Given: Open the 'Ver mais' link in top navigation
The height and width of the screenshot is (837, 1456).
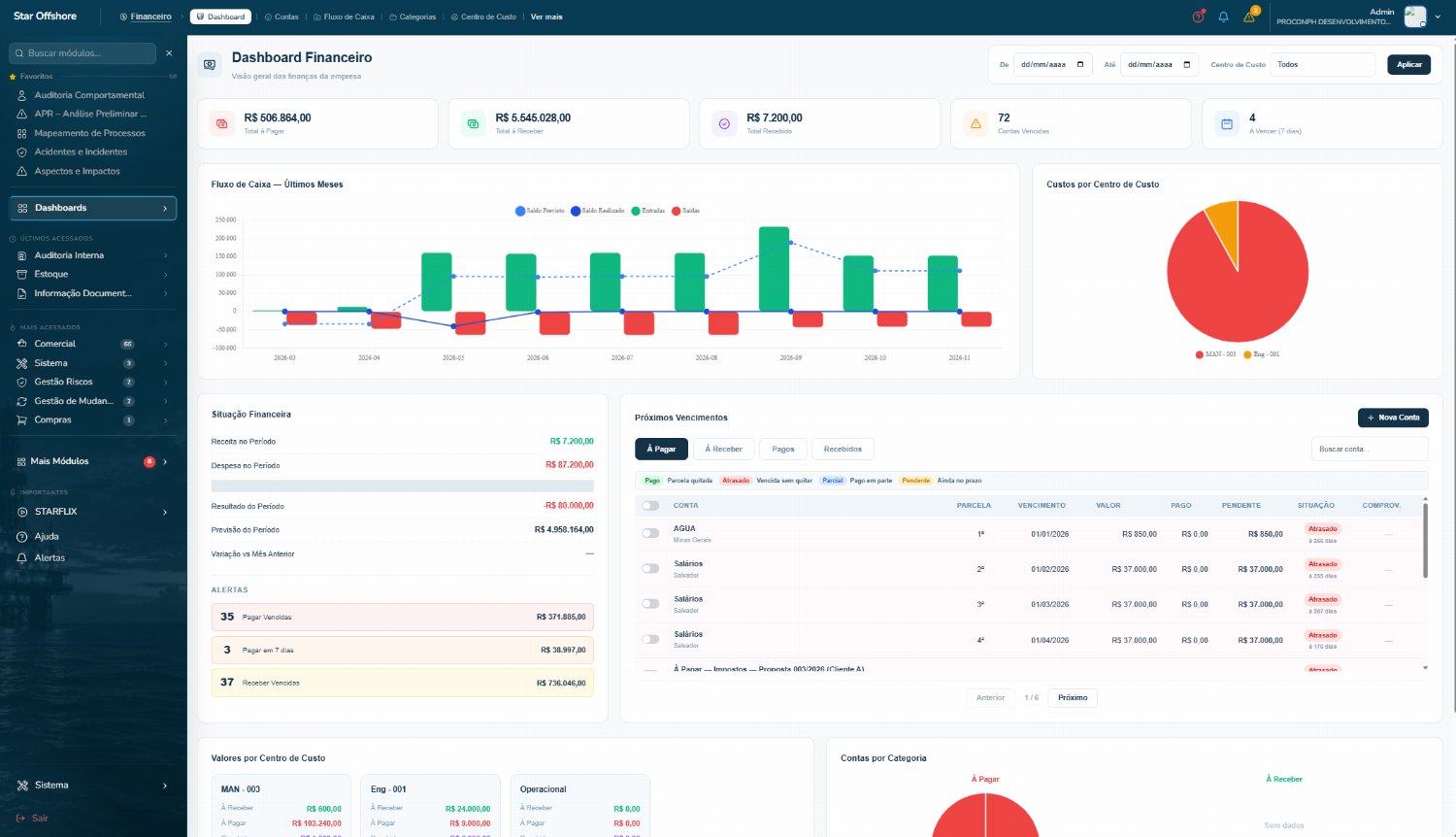Looking at the screenshot, I should coord(546,17).
